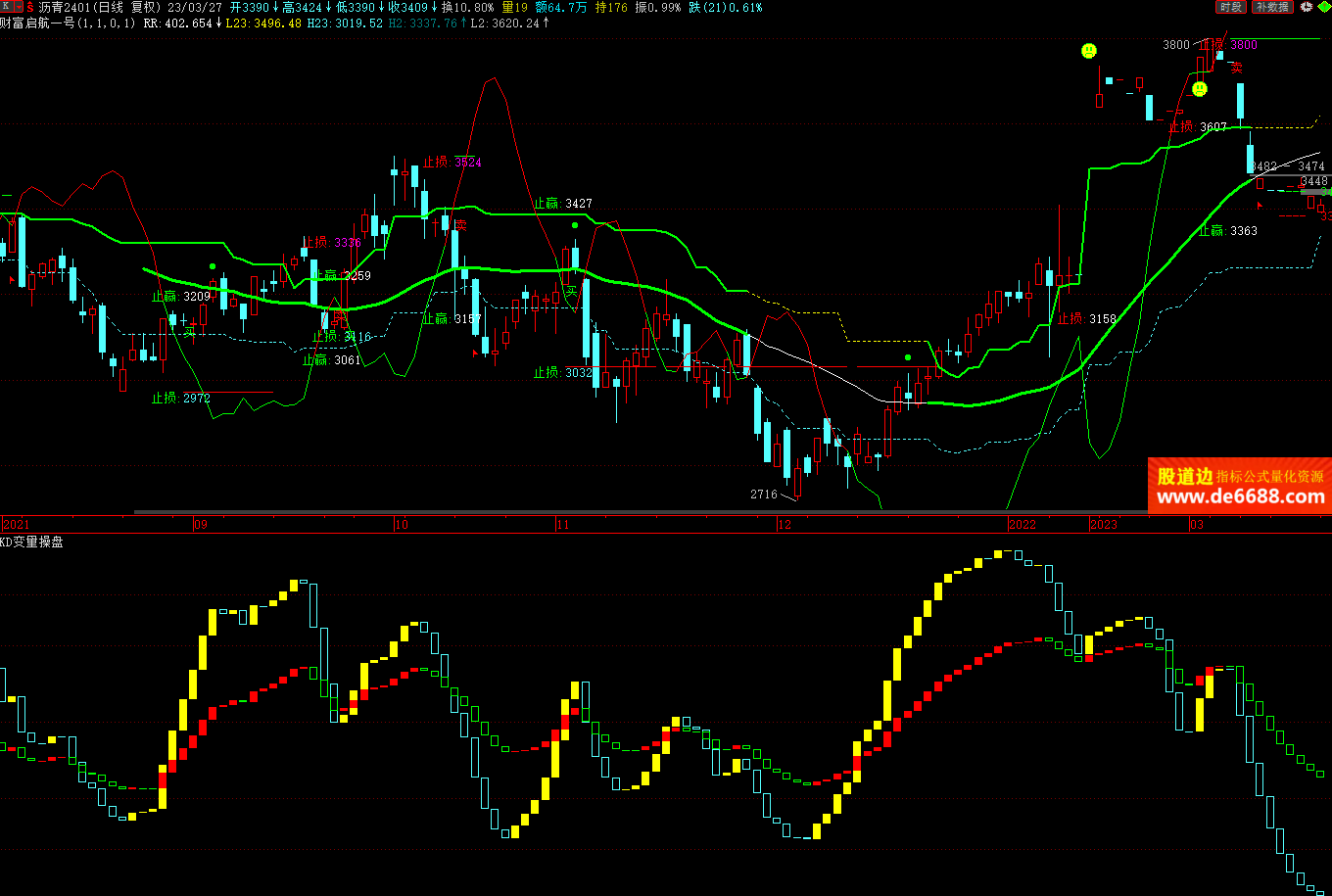Viewport: 1332px width, 896px height.
Task: Click the red S symbol icon
Action: click(x=30, y=7)
